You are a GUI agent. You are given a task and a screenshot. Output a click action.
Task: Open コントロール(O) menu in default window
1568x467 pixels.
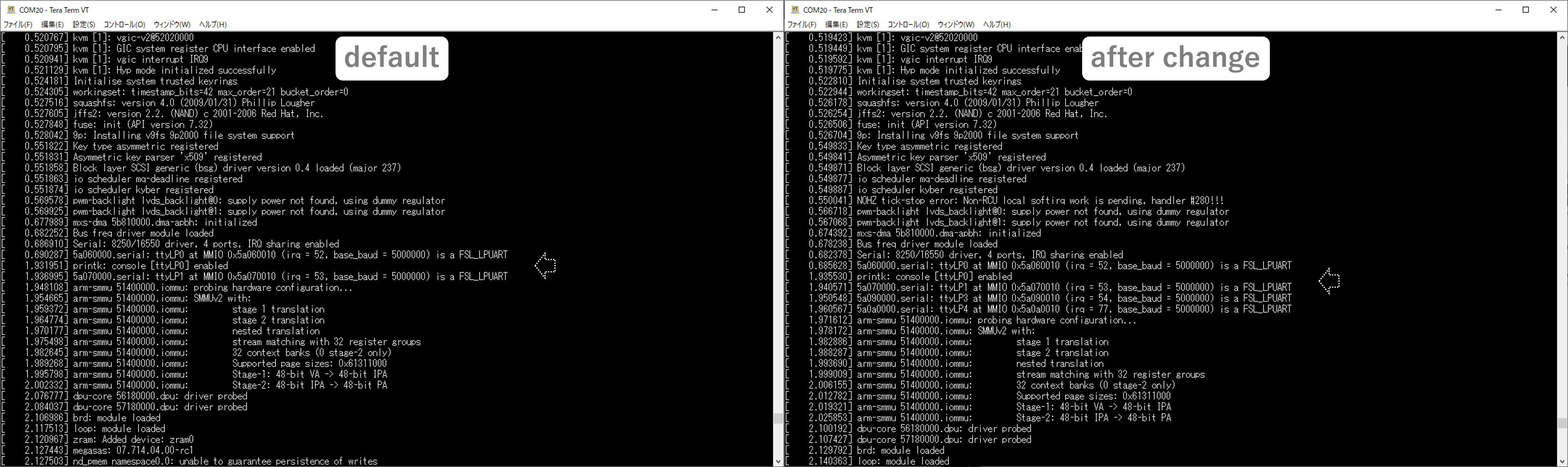[124, 24]
